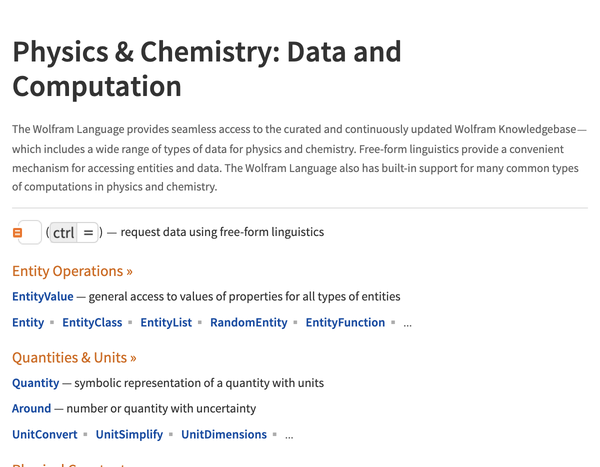Screen dimensions: 600x467
Task: Open the EntityValue function link
Action: point(43,297)
